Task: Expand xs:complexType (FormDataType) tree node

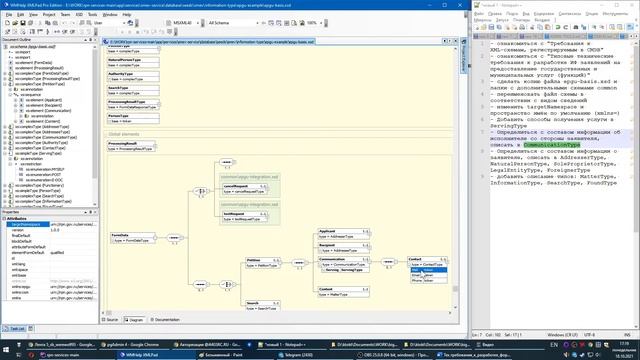Action: coord(5,73)
